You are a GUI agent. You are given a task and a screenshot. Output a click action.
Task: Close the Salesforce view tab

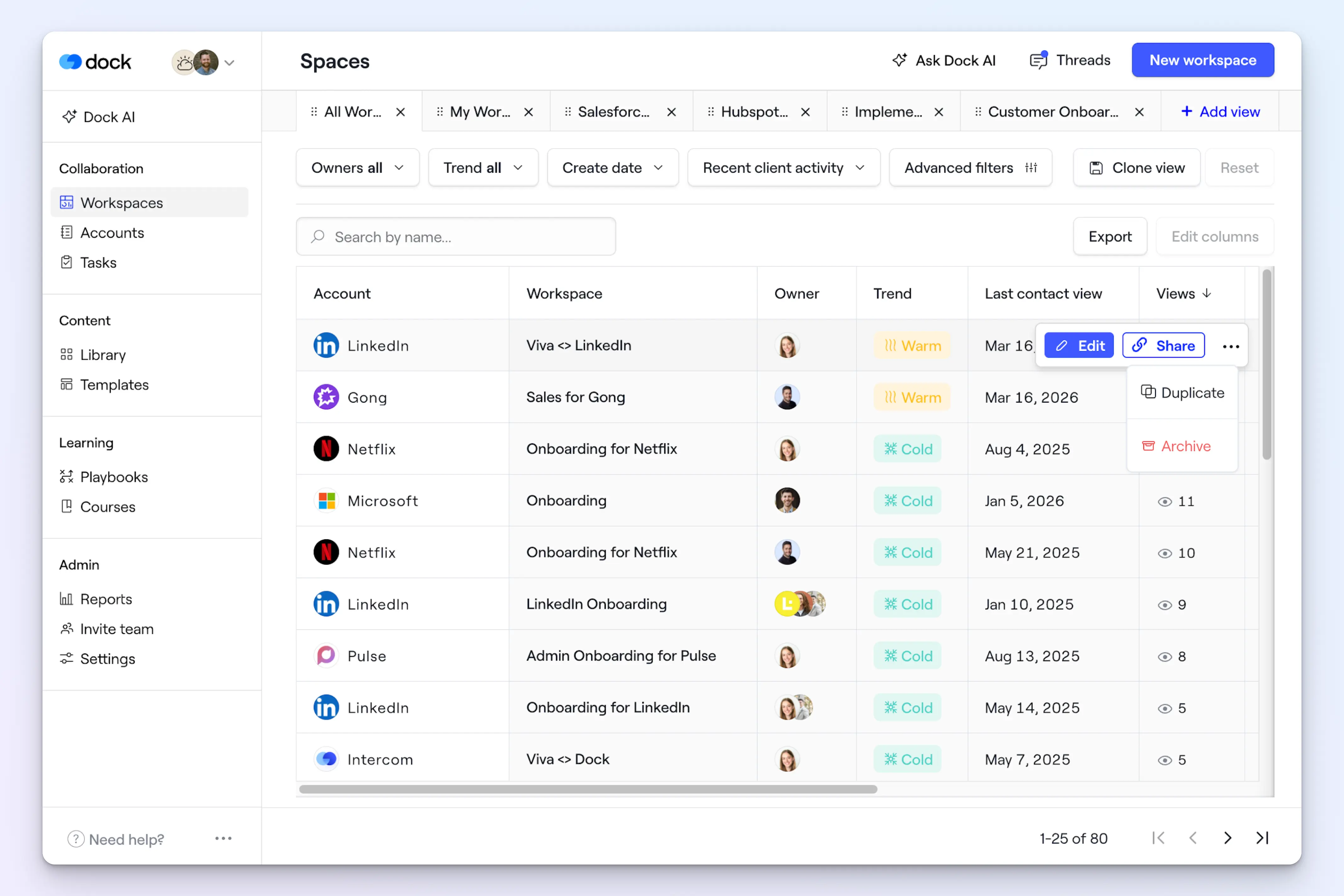(671, 112)
